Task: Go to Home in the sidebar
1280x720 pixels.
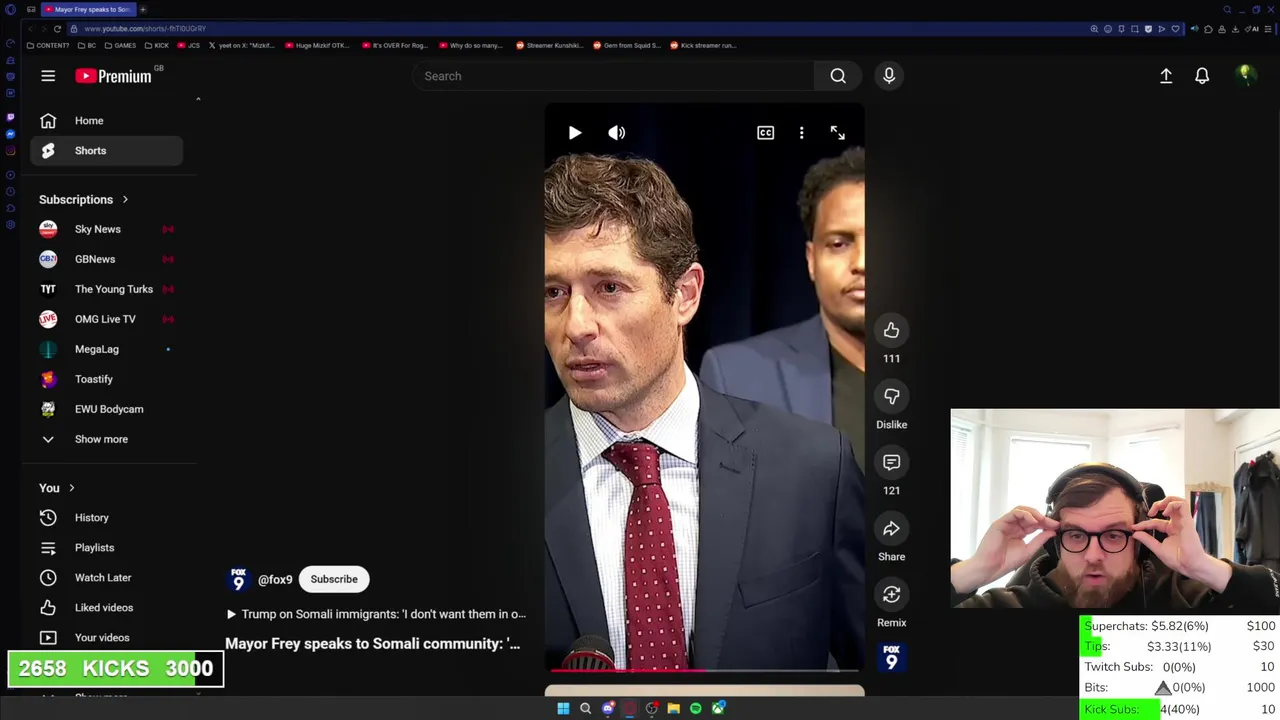Action: tap(107, 121)
